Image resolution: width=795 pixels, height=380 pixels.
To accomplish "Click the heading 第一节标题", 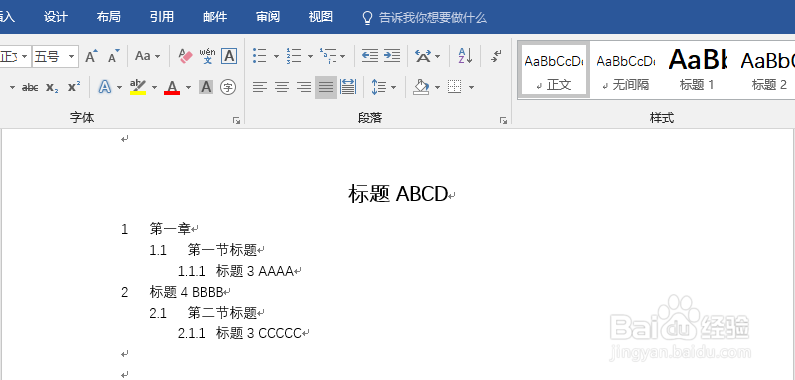I will point(223,250).
